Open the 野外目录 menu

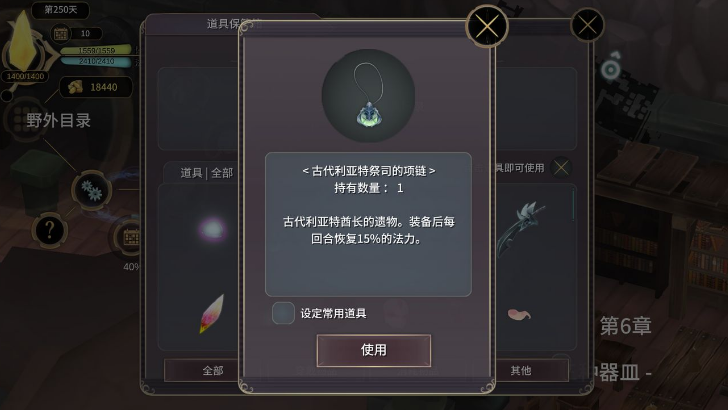coord(58,121)
